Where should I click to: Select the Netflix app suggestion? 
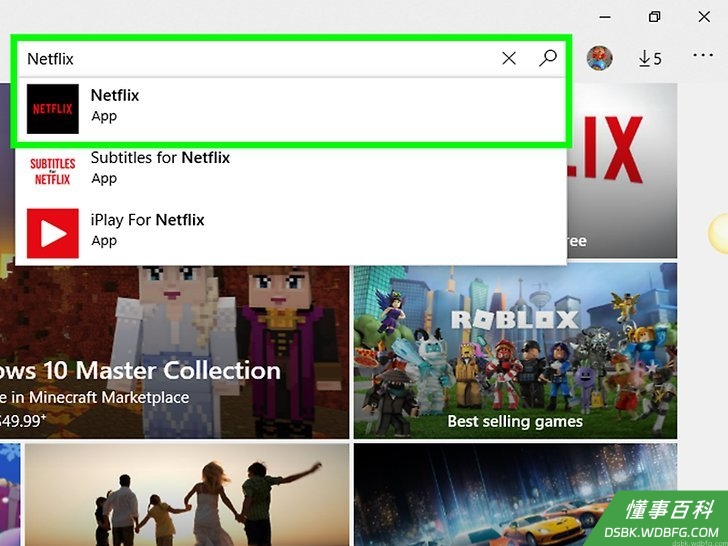[x=291, y=109]
